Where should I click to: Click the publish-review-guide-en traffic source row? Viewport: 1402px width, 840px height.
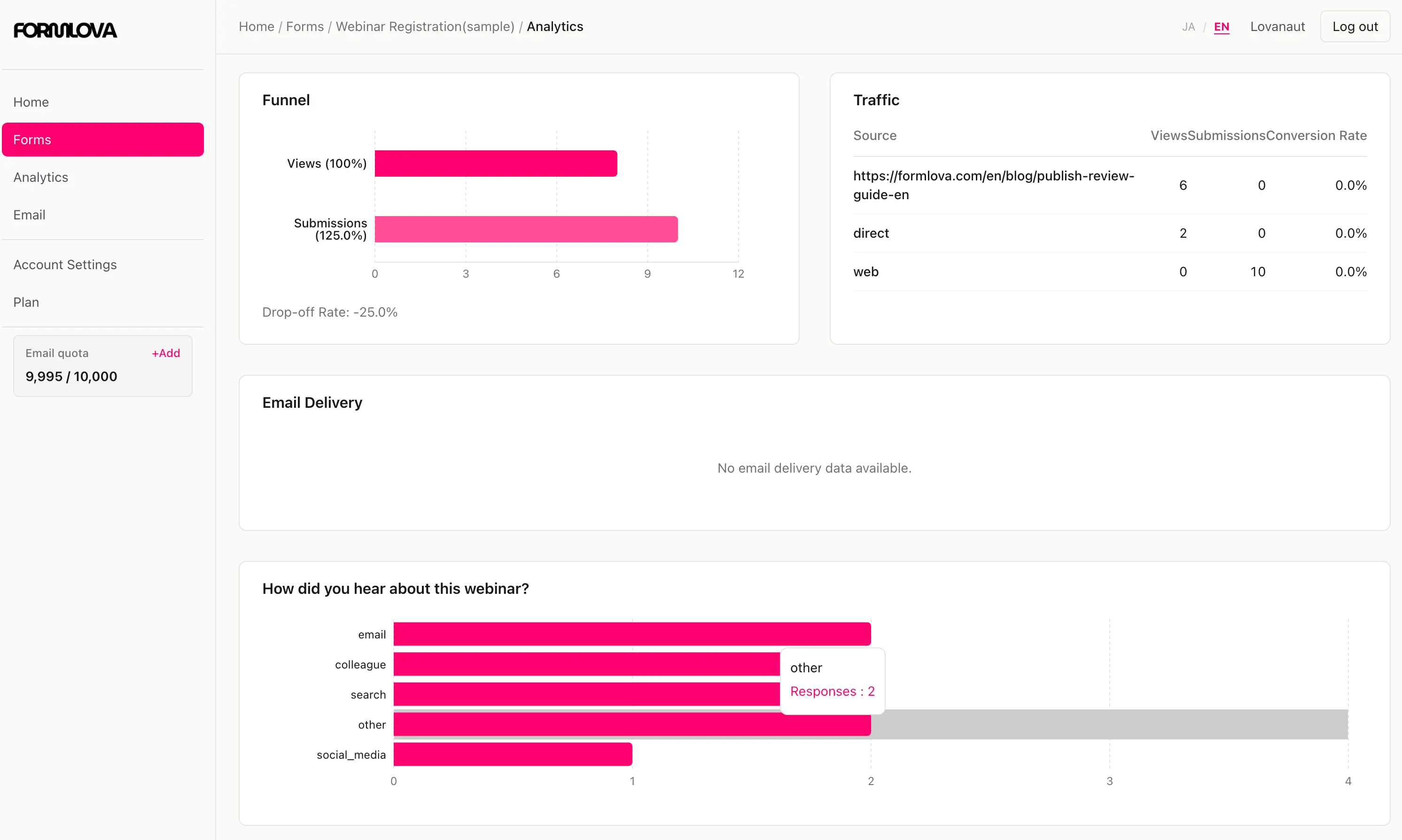993,185
